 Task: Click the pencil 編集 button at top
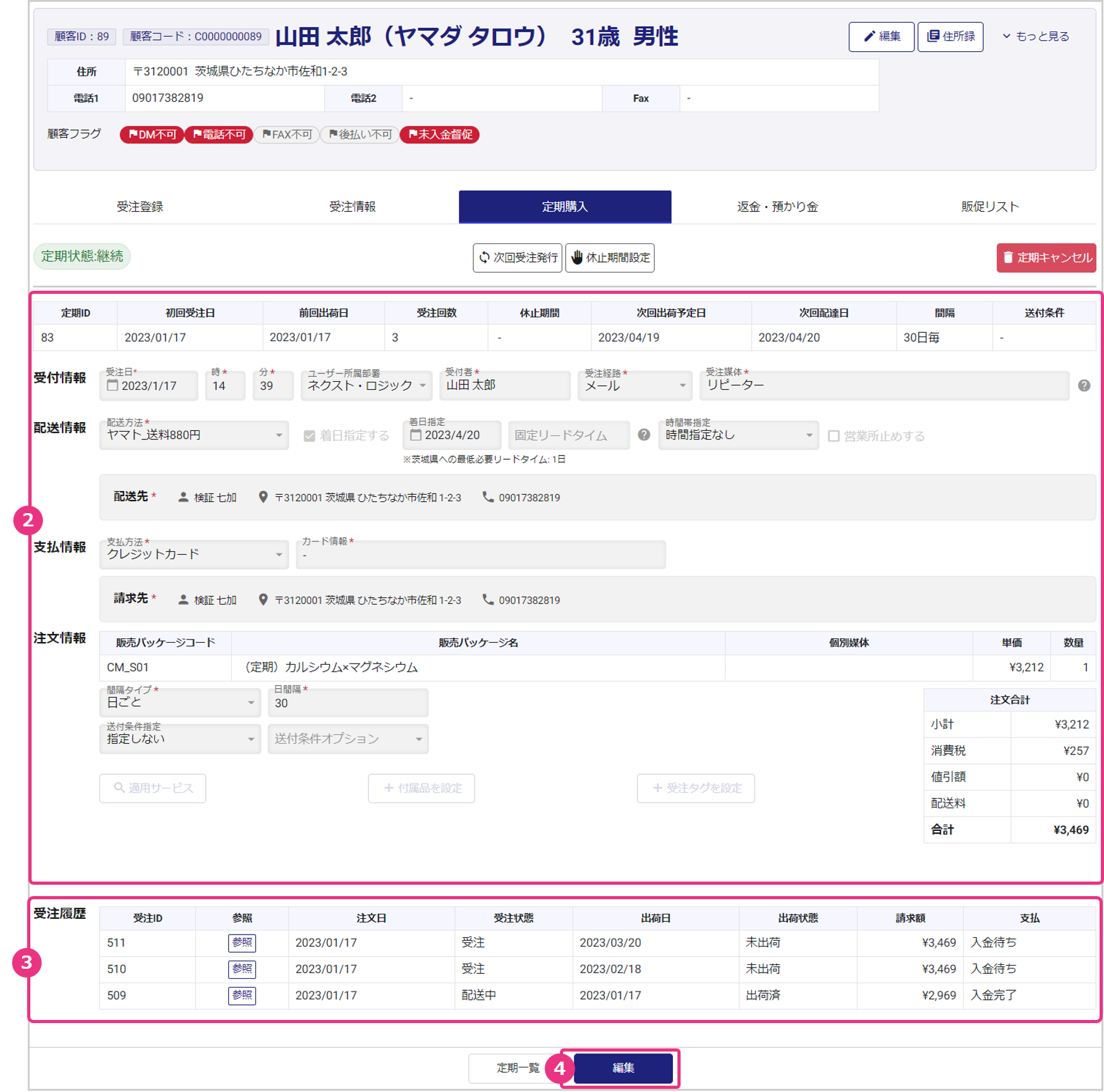(x=881, y=37)
